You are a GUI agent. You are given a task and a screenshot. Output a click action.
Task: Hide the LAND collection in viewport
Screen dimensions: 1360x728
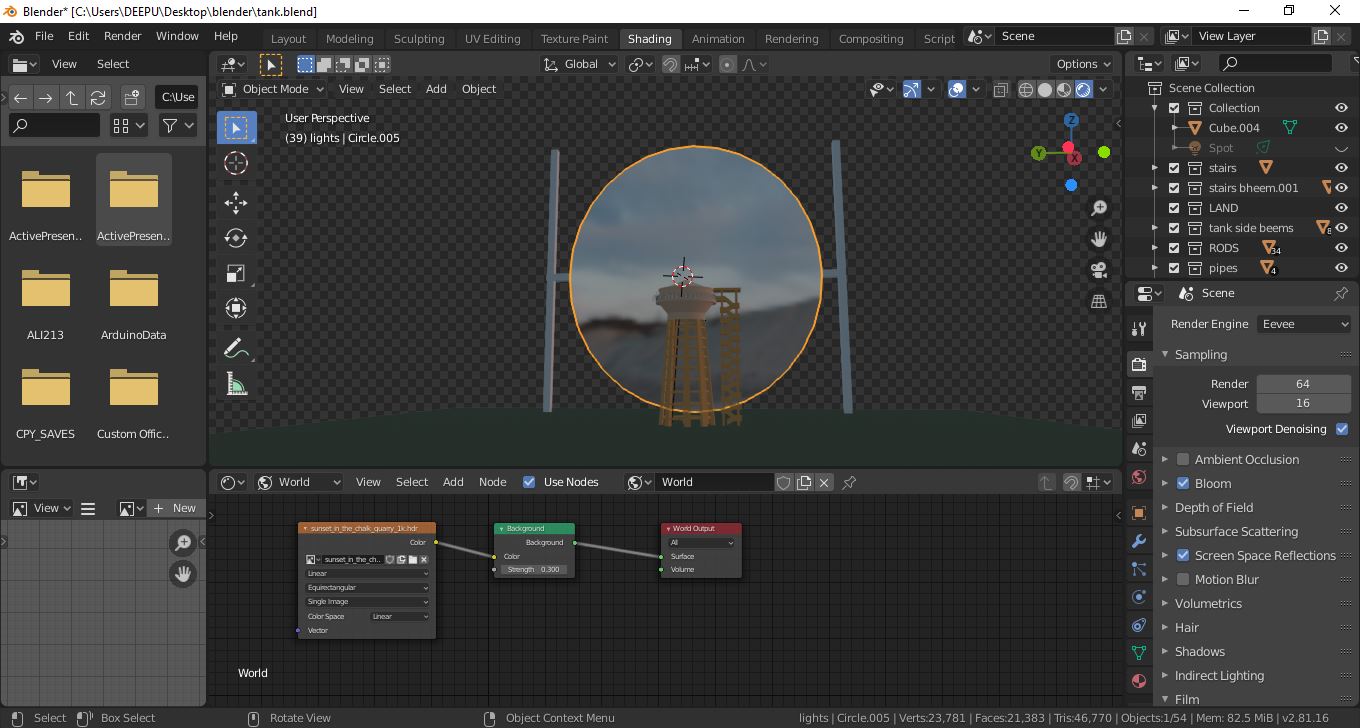click(x=1342, y=208)
